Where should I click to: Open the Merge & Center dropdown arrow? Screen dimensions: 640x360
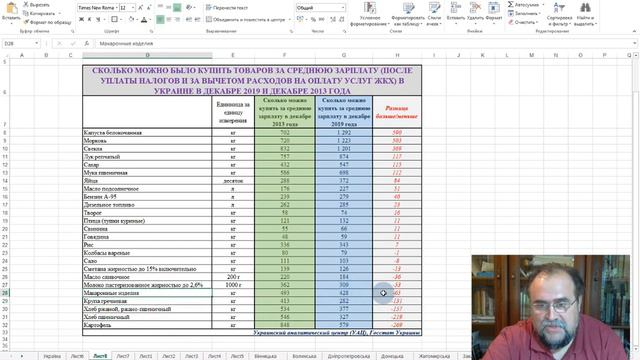(290, 19)
